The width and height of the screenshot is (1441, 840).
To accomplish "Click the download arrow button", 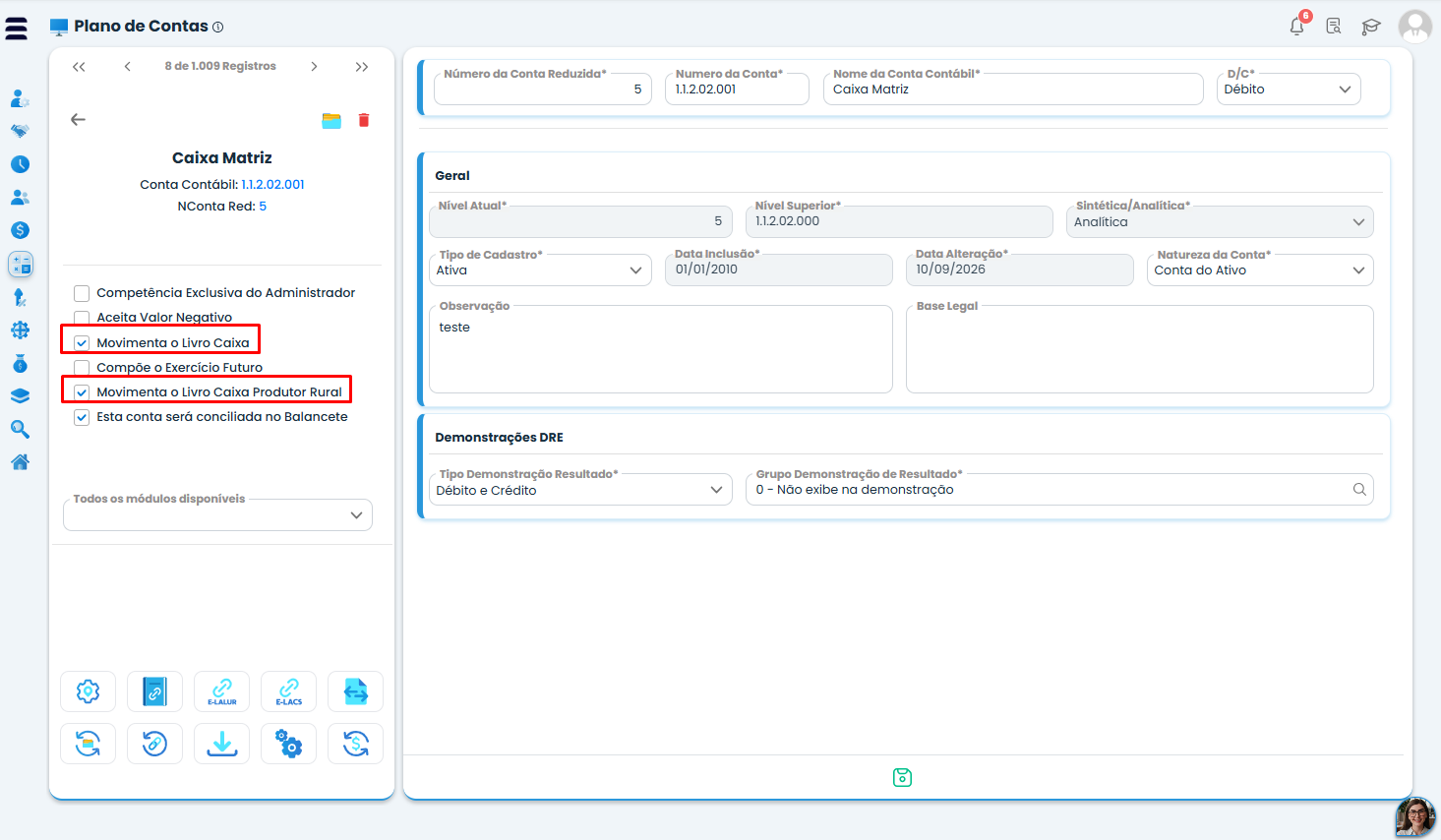I will point(222,744).
